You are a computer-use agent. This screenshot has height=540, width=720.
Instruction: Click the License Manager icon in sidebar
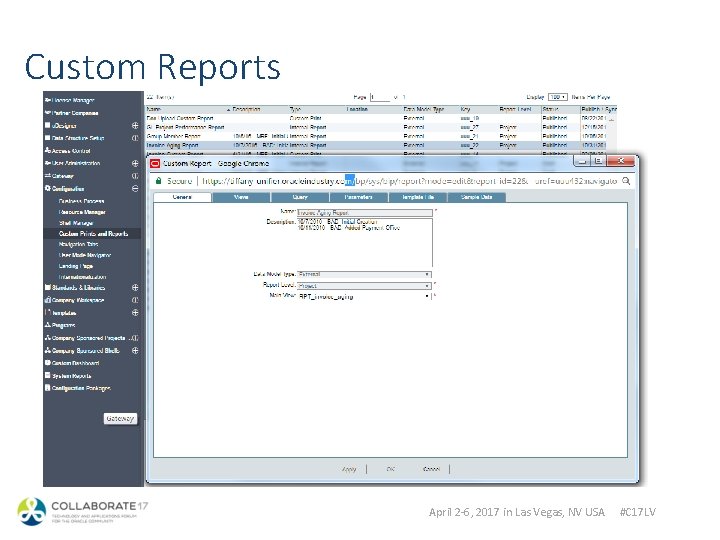[x=47, y=100]
